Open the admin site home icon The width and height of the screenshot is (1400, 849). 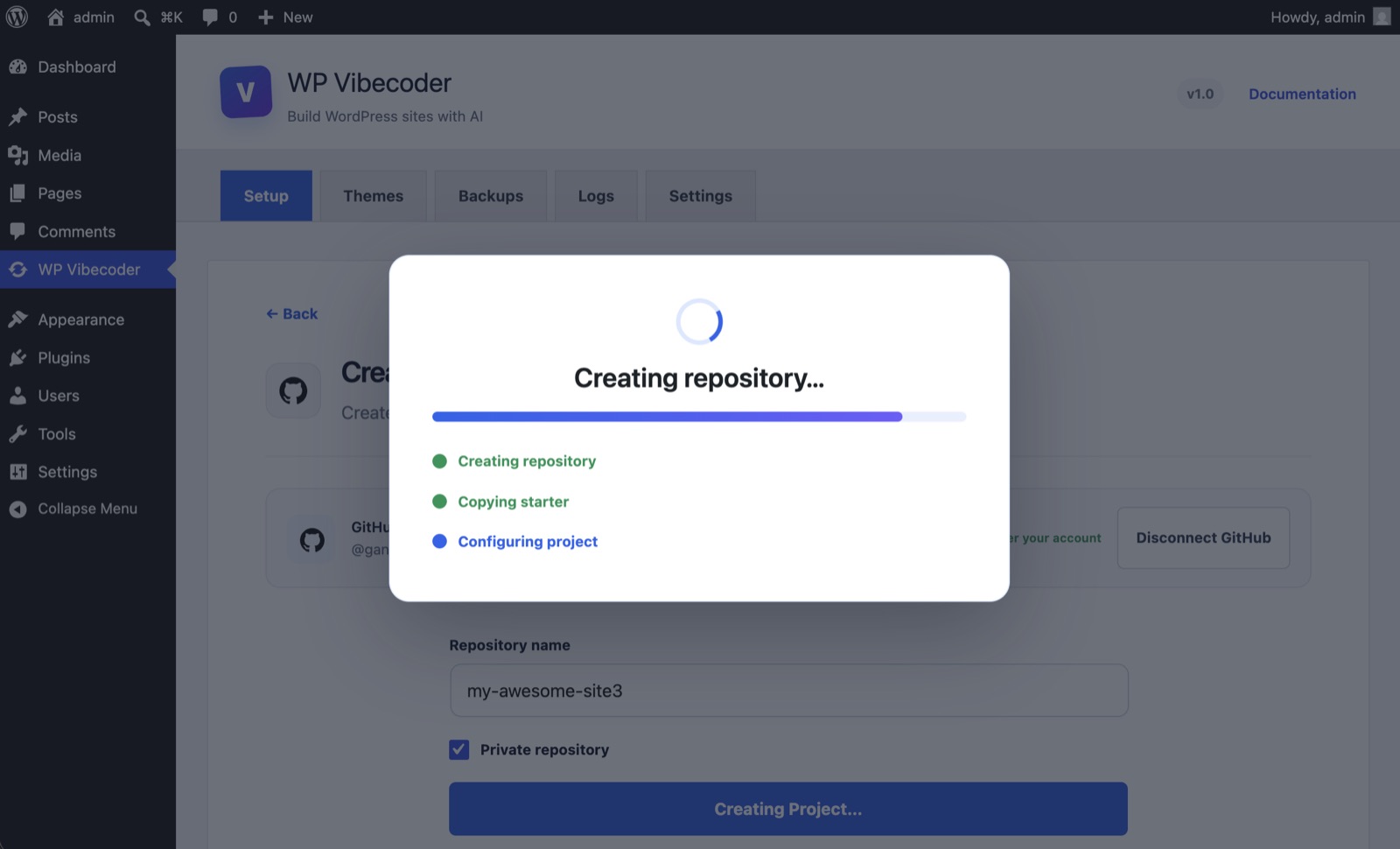(55, 17)
